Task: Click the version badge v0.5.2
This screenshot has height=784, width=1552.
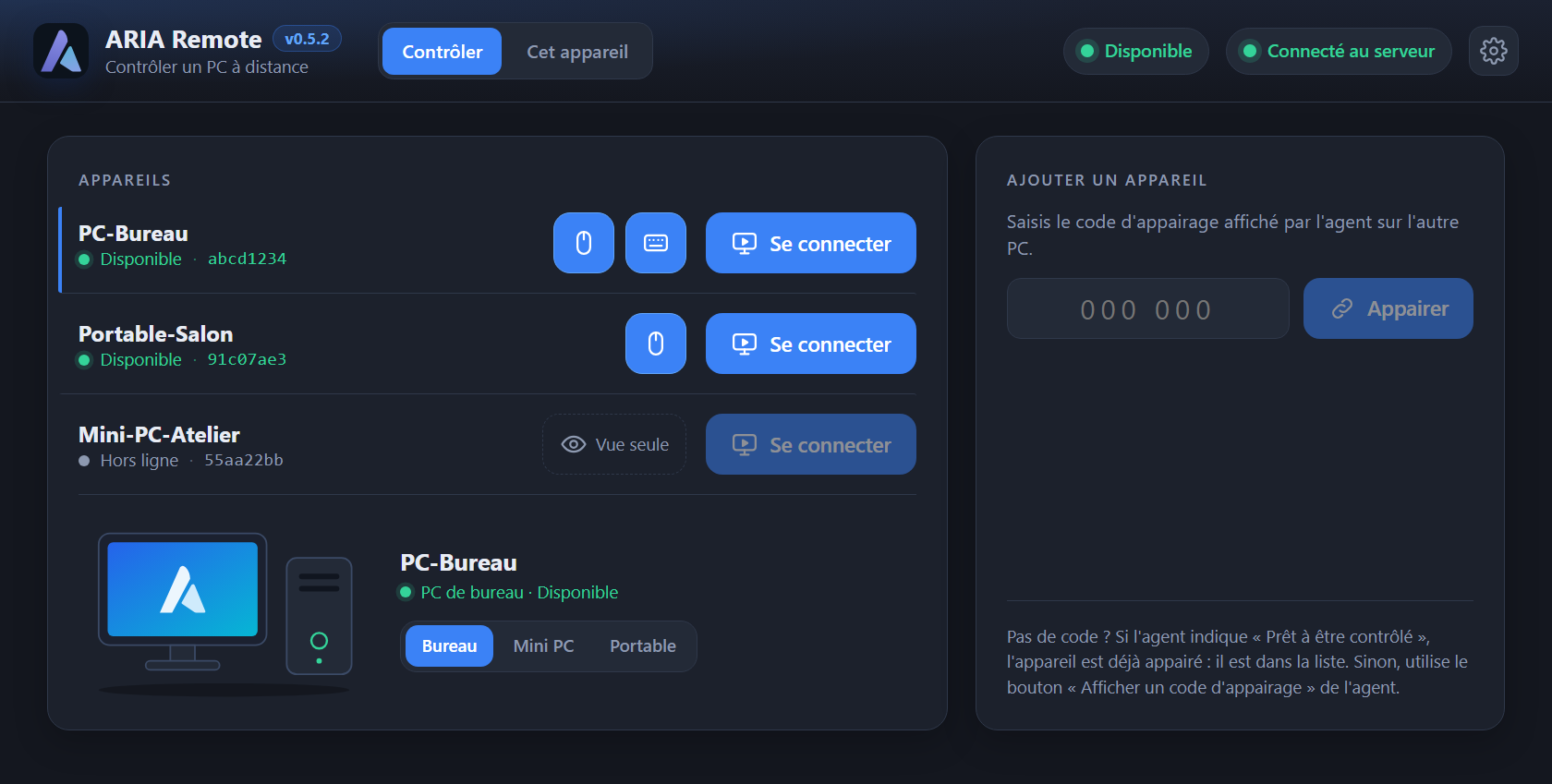Action: click(x=307, y=39)
